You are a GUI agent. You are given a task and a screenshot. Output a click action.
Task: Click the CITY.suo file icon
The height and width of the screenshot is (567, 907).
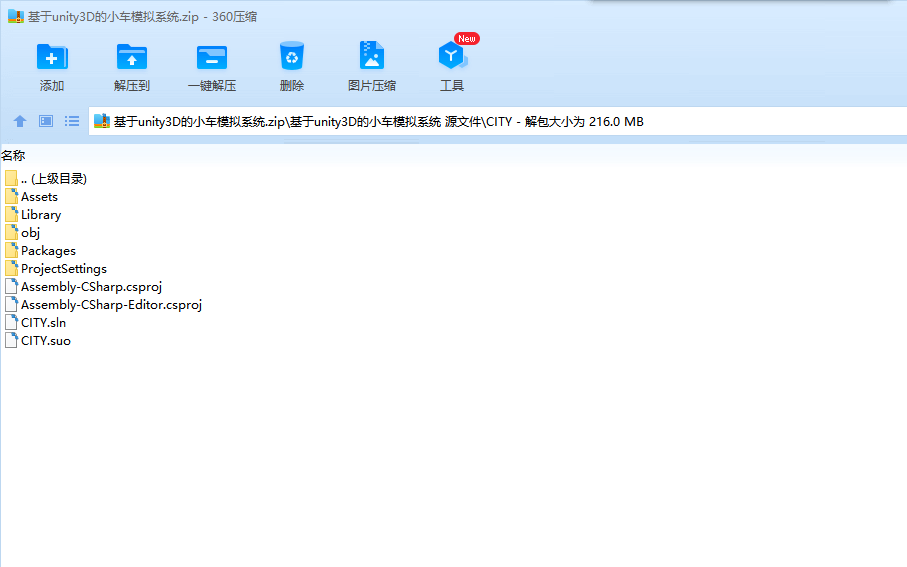pyautogui.click(x=12, y=340)
